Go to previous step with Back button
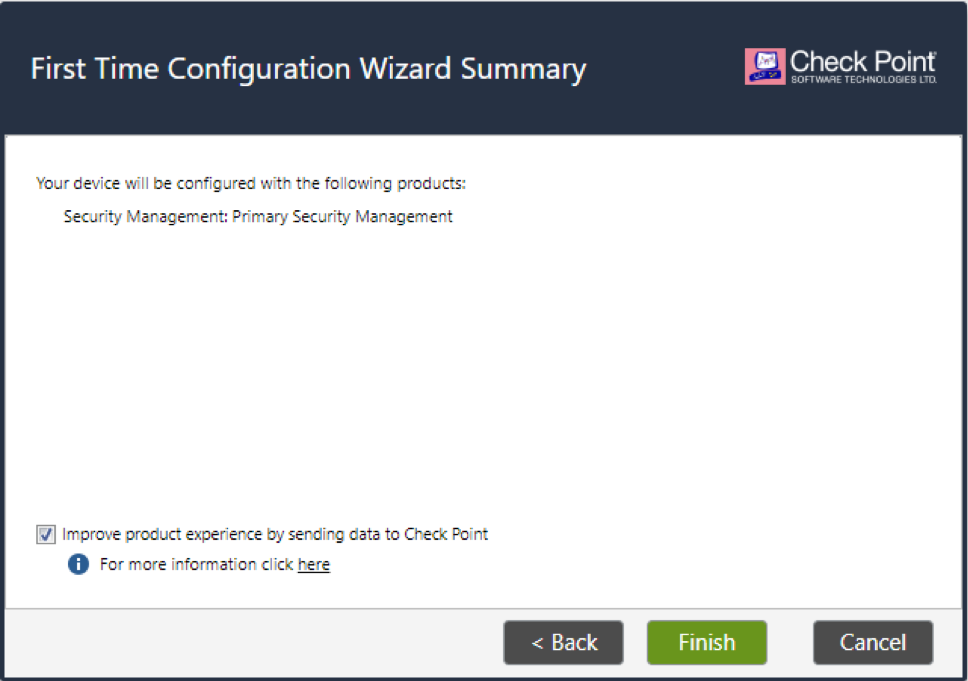Image resolution: width=968 pixels, height=681 pixels. pos(564,643)
